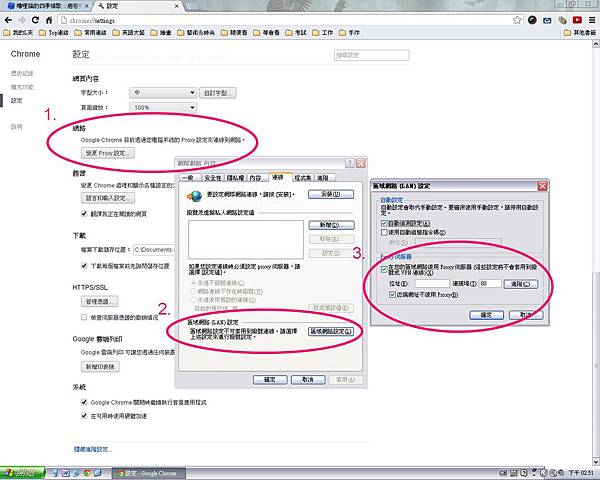Image resolution: width=600 pixels, height=480 pixels.
Task: Open the '工作' bookmark folder
Action: tap(323, 33)
